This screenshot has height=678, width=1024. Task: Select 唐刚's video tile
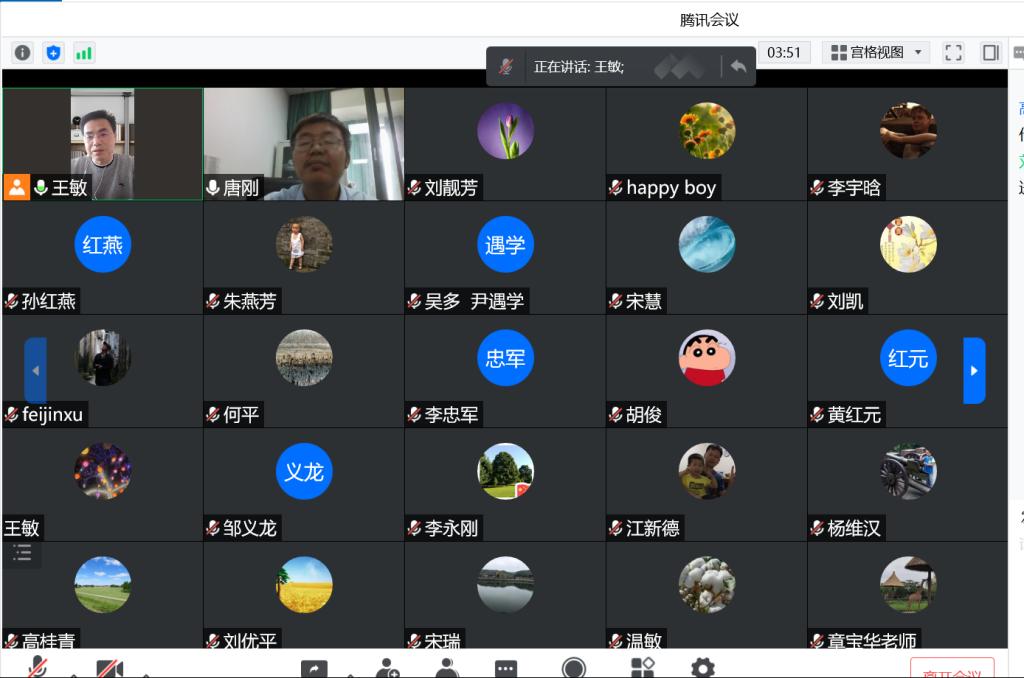pos(304,144)
